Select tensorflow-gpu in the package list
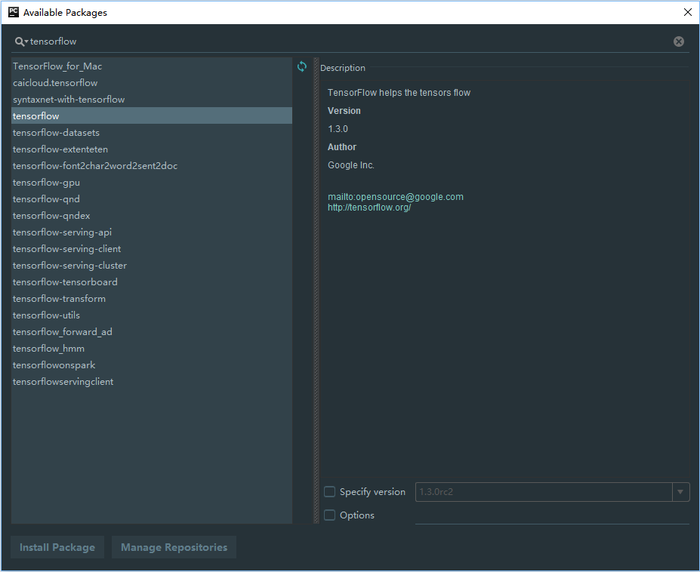The height and width of the screenshot is (572, 700). [45, 183]
